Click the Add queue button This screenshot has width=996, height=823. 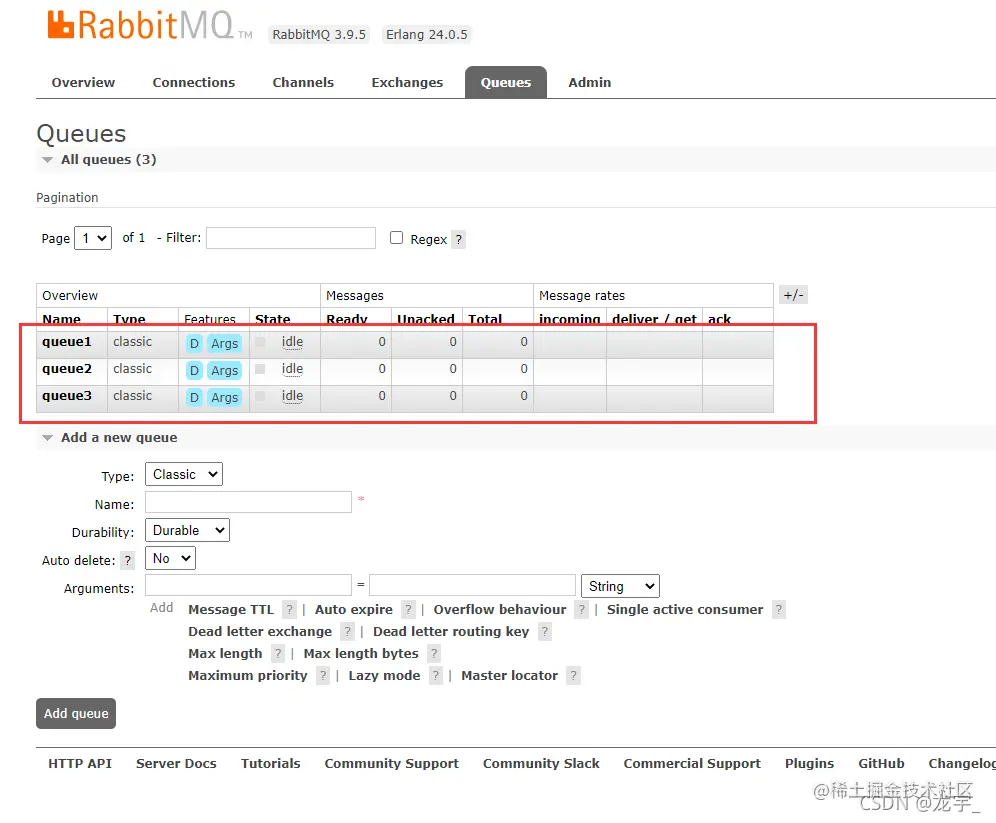click(76, 714)
